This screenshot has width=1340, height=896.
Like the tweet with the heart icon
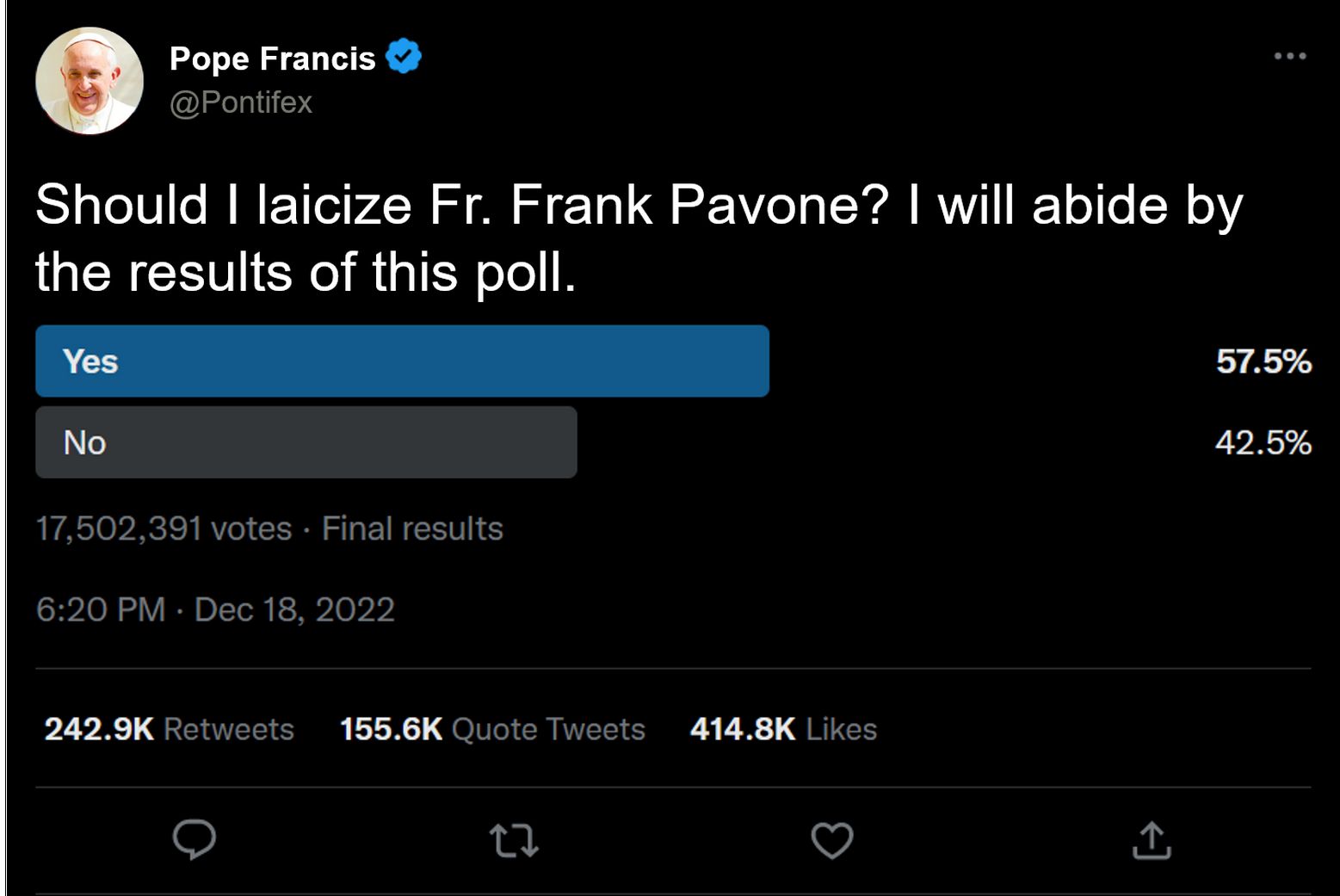(832, 841)
